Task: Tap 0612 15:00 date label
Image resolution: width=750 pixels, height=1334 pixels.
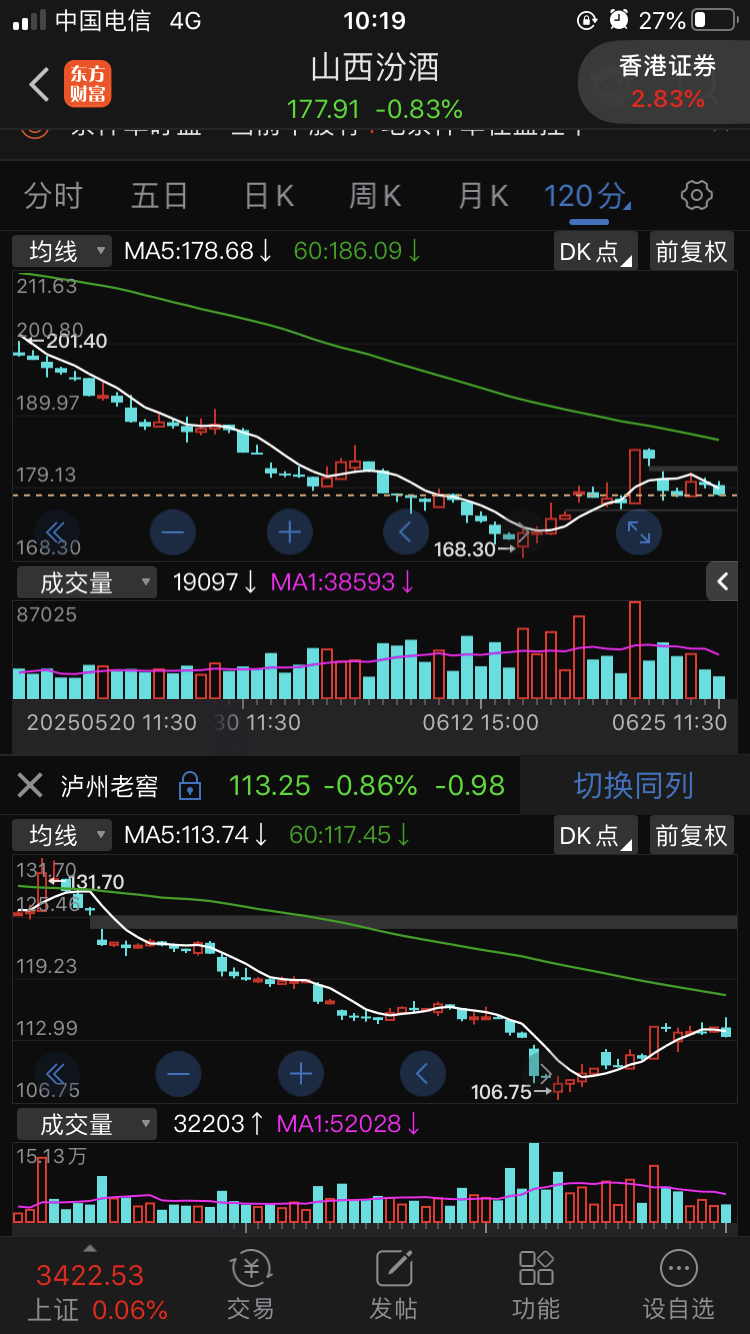Action: click(x=480, y=722)
